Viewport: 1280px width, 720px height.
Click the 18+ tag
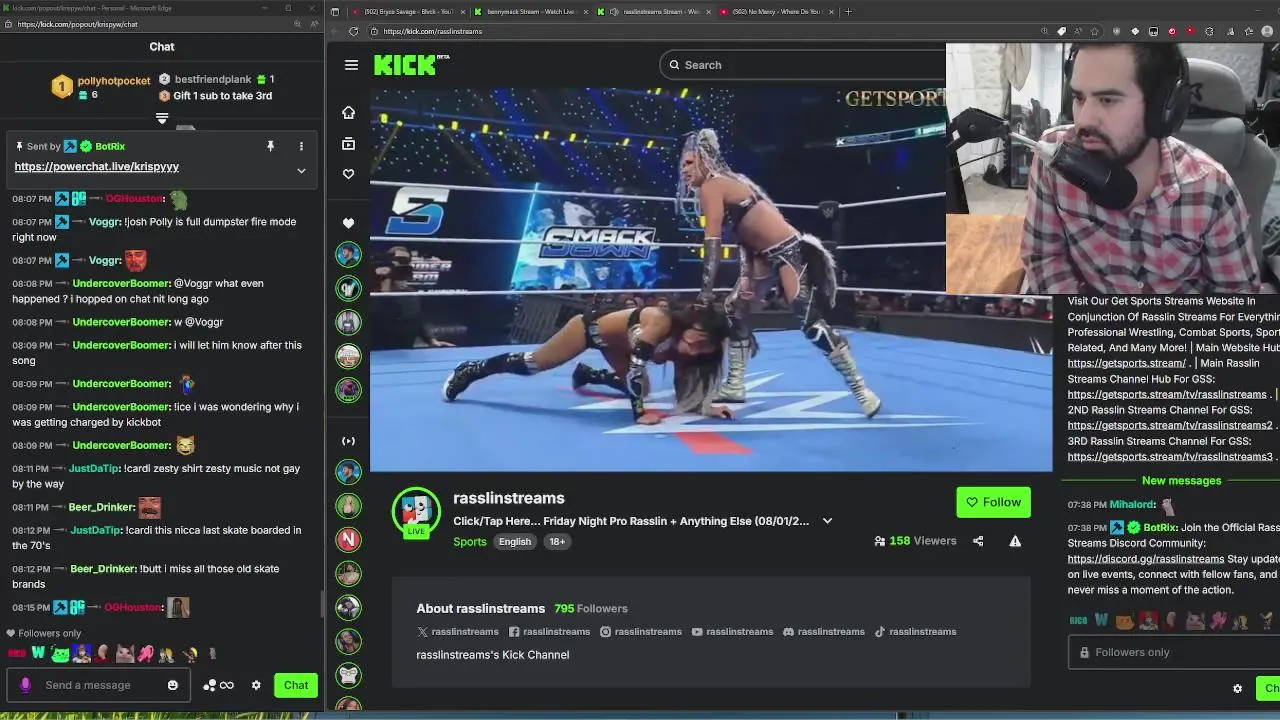[557, 542]
